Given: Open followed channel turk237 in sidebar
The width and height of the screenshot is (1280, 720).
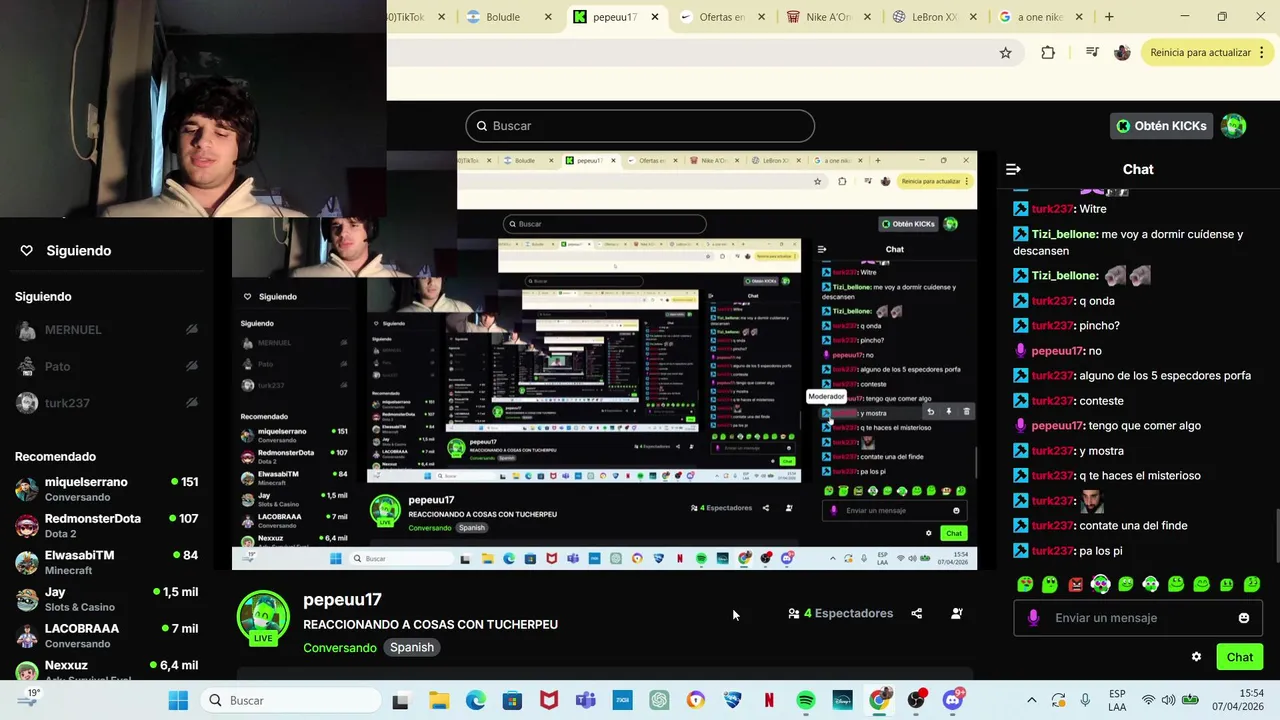Looking at the screenshot, I should (x=106, y=403).
